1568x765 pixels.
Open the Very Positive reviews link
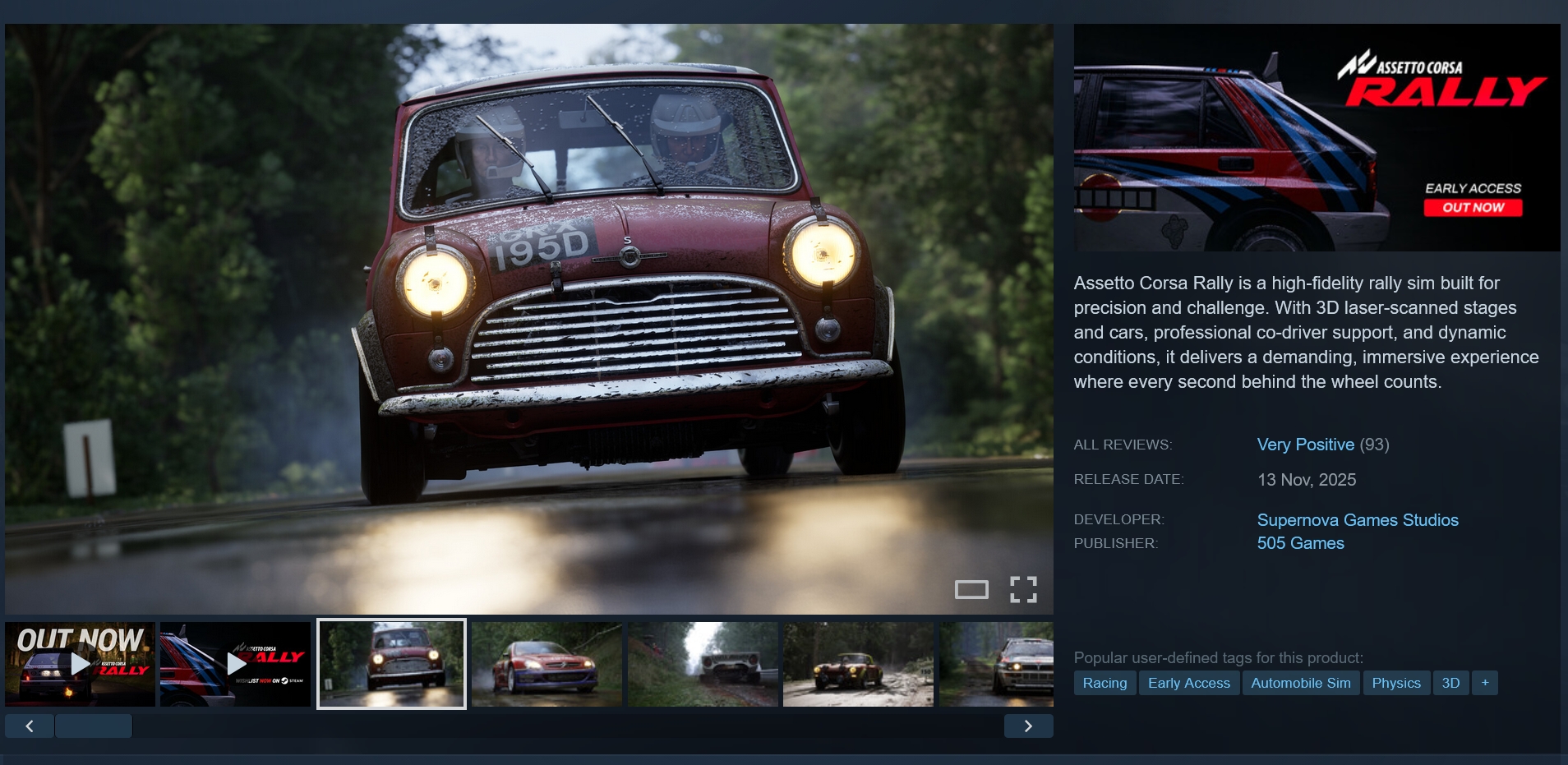coord(1305,445)
